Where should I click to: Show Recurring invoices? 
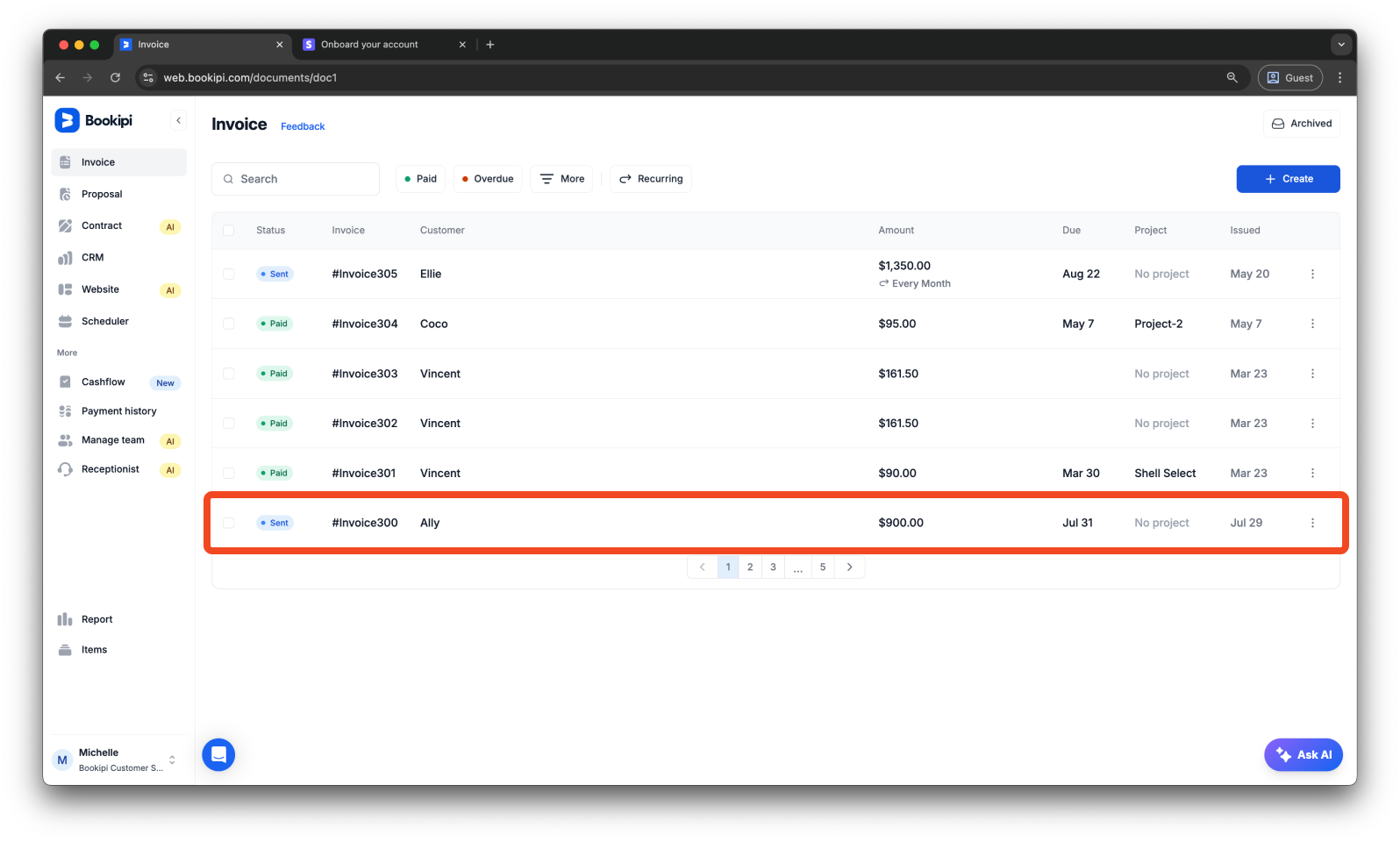651,179
